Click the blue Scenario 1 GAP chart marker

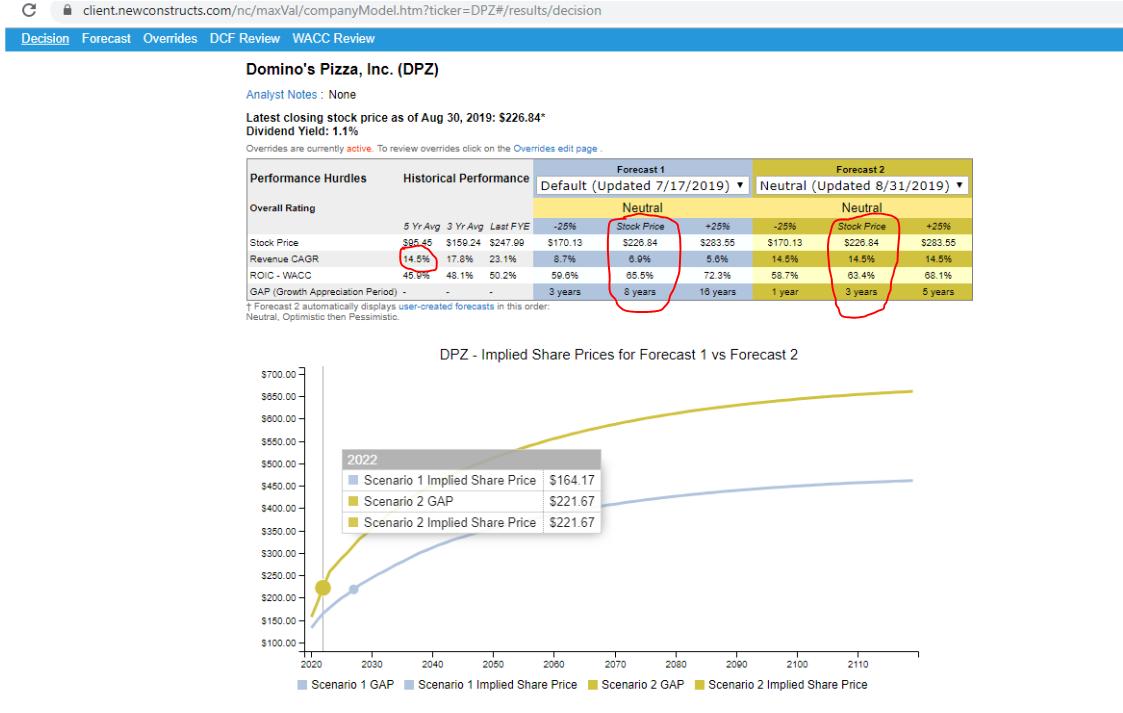(354, 589)
